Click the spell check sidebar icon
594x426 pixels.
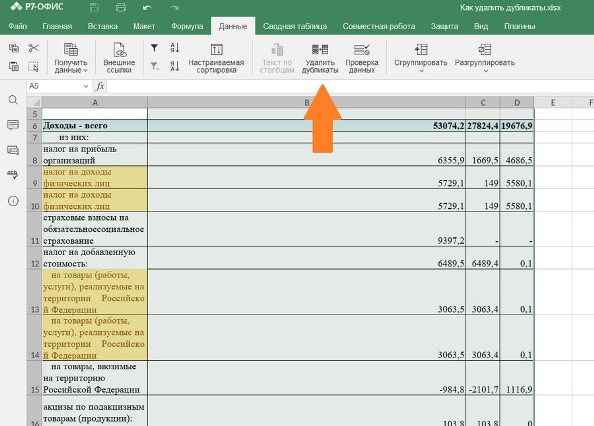click(x=13, y=175)
